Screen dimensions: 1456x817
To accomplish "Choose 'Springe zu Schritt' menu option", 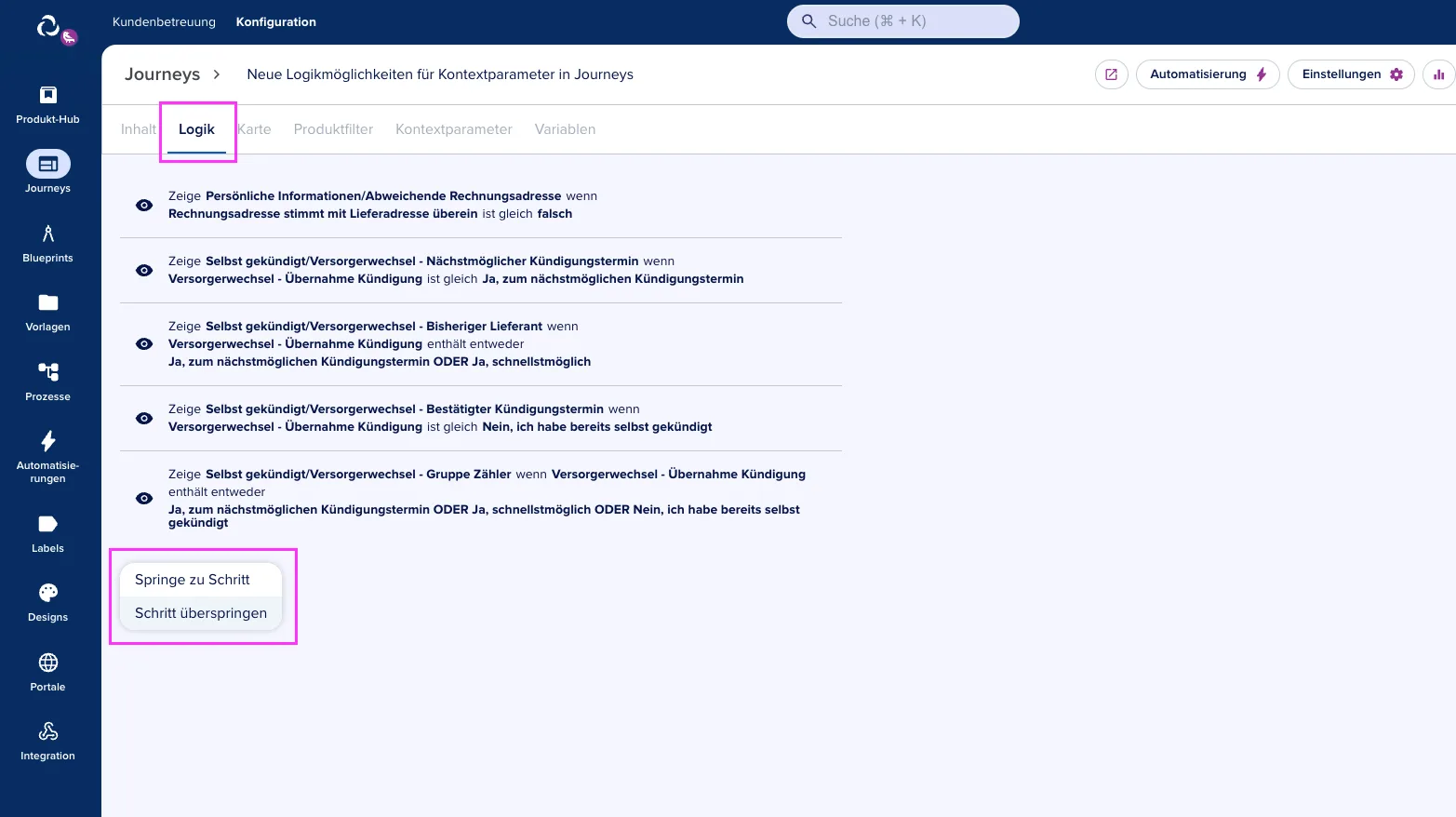I will (x=201, y=580).
